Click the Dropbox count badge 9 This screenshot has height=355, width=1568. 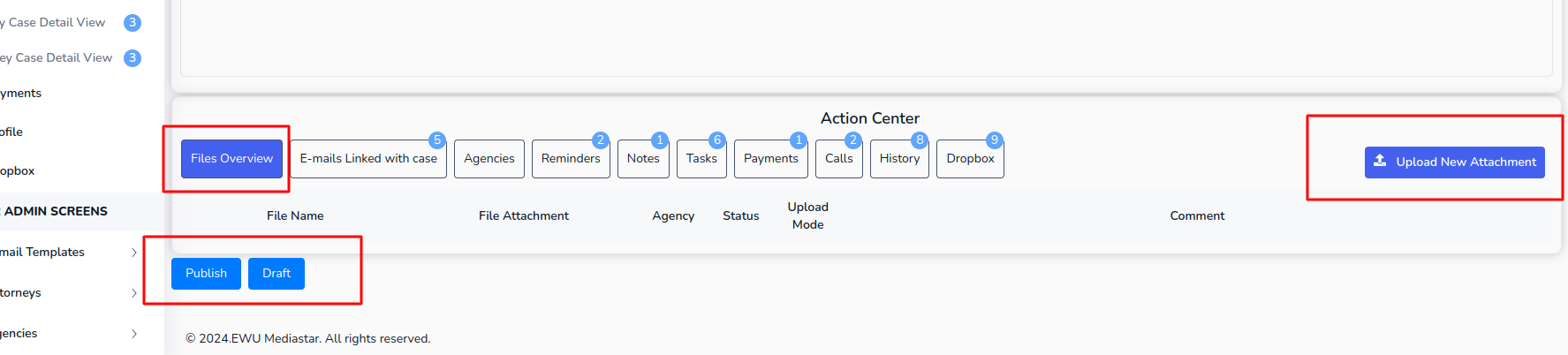click(x=995, y=140)
